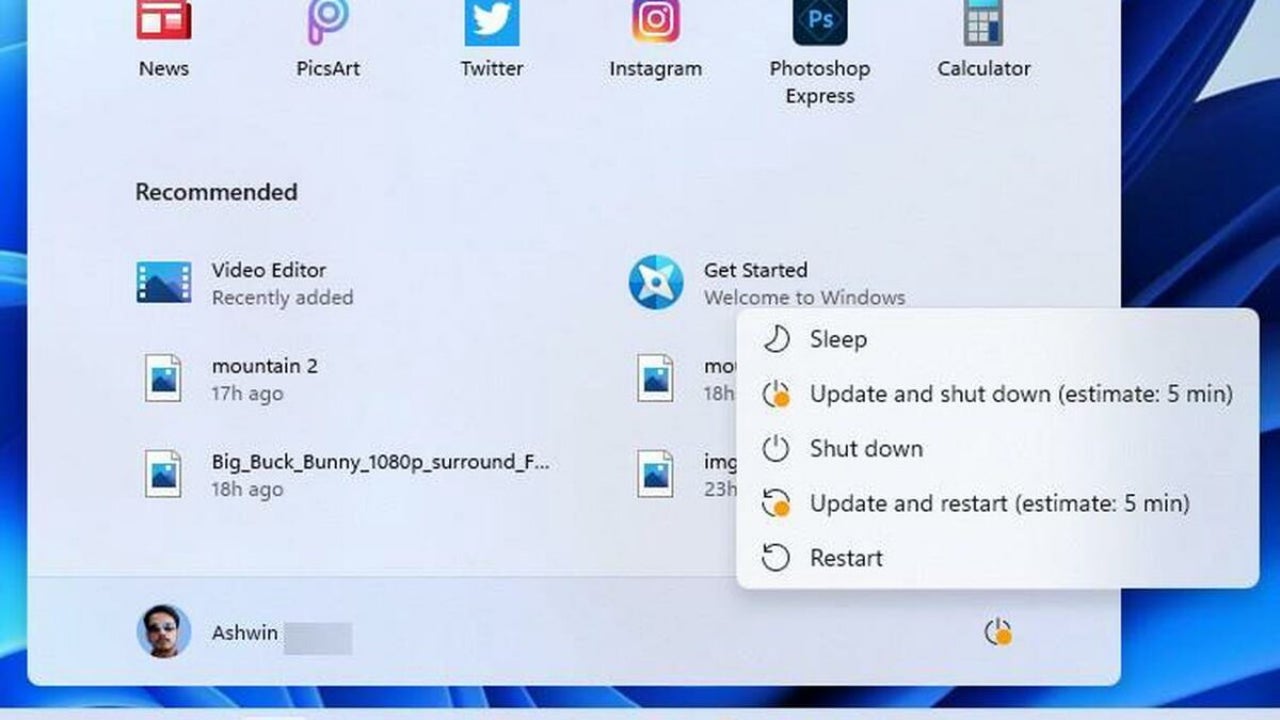This screenshot has height=720, width=1280.
Task: Open the mountain 2 image file icon
Action: 163,378
